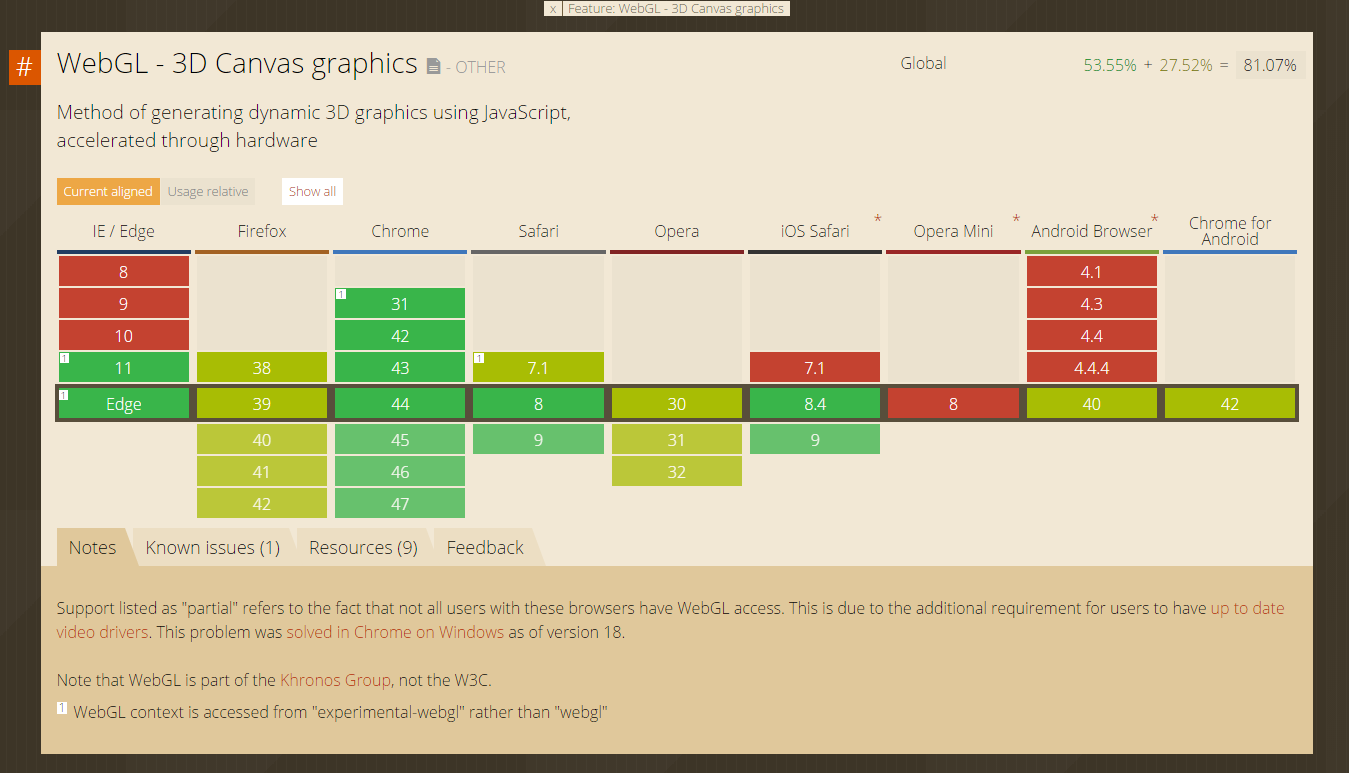
Task: Click the 81.07% total usage figure
Action: tap(1270, 65)
